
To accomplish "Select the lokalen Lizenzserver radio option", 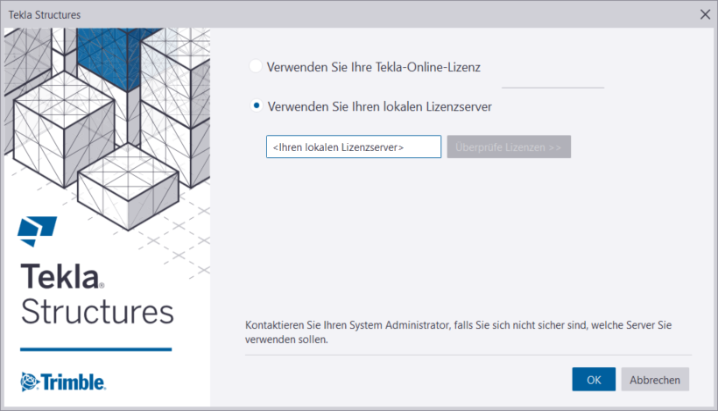I will click(256, 106).
